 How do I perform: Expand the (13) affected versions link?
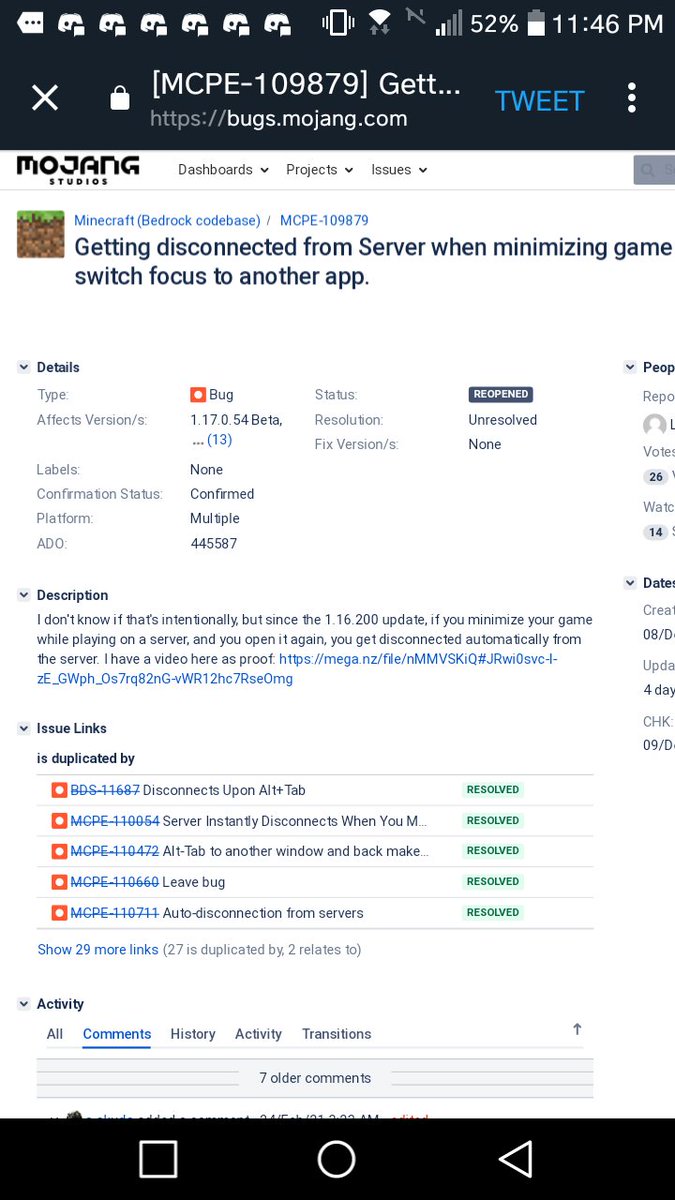[x=219, y=440]
